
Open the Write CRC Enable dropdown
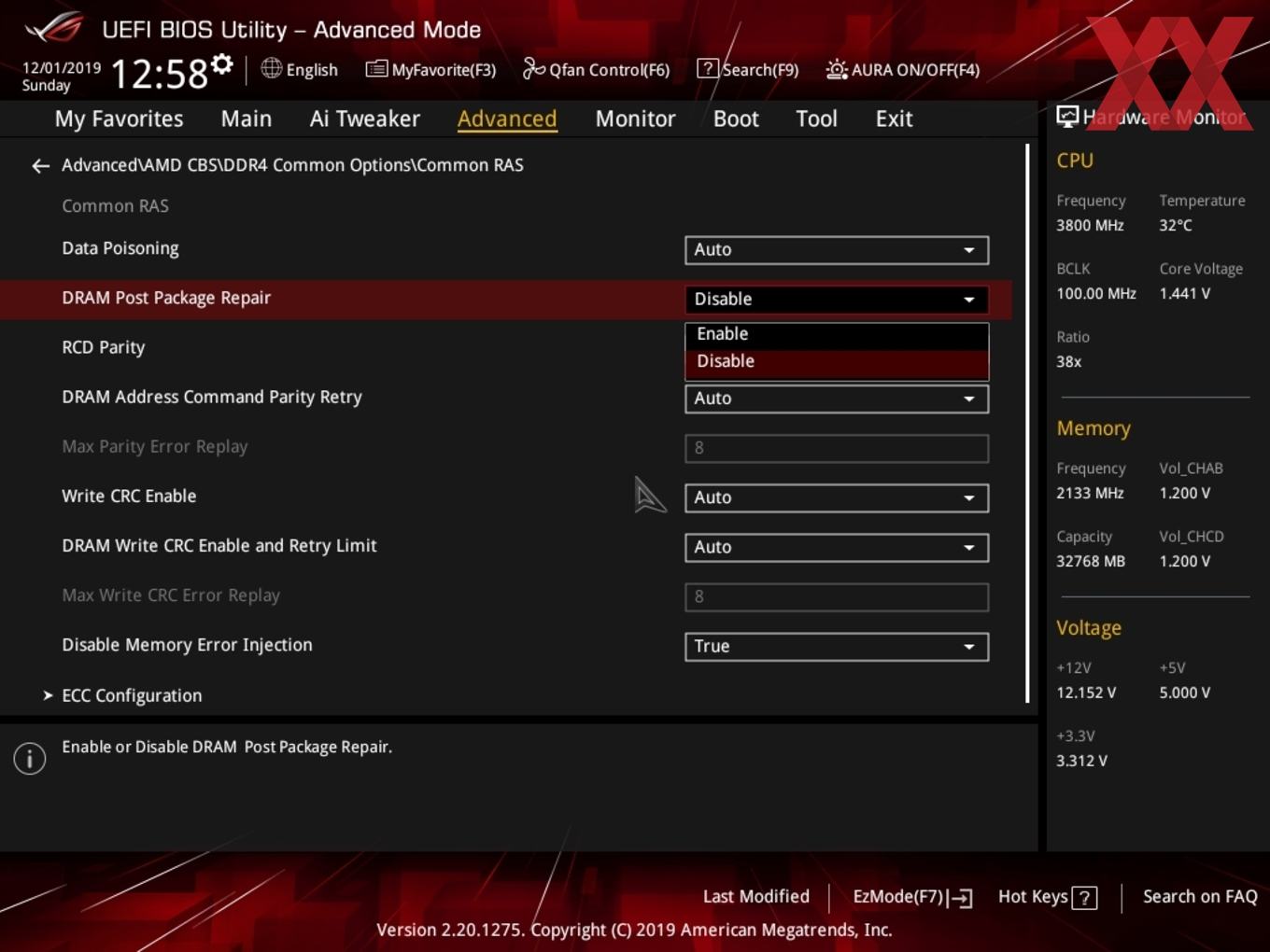point(837,497)
